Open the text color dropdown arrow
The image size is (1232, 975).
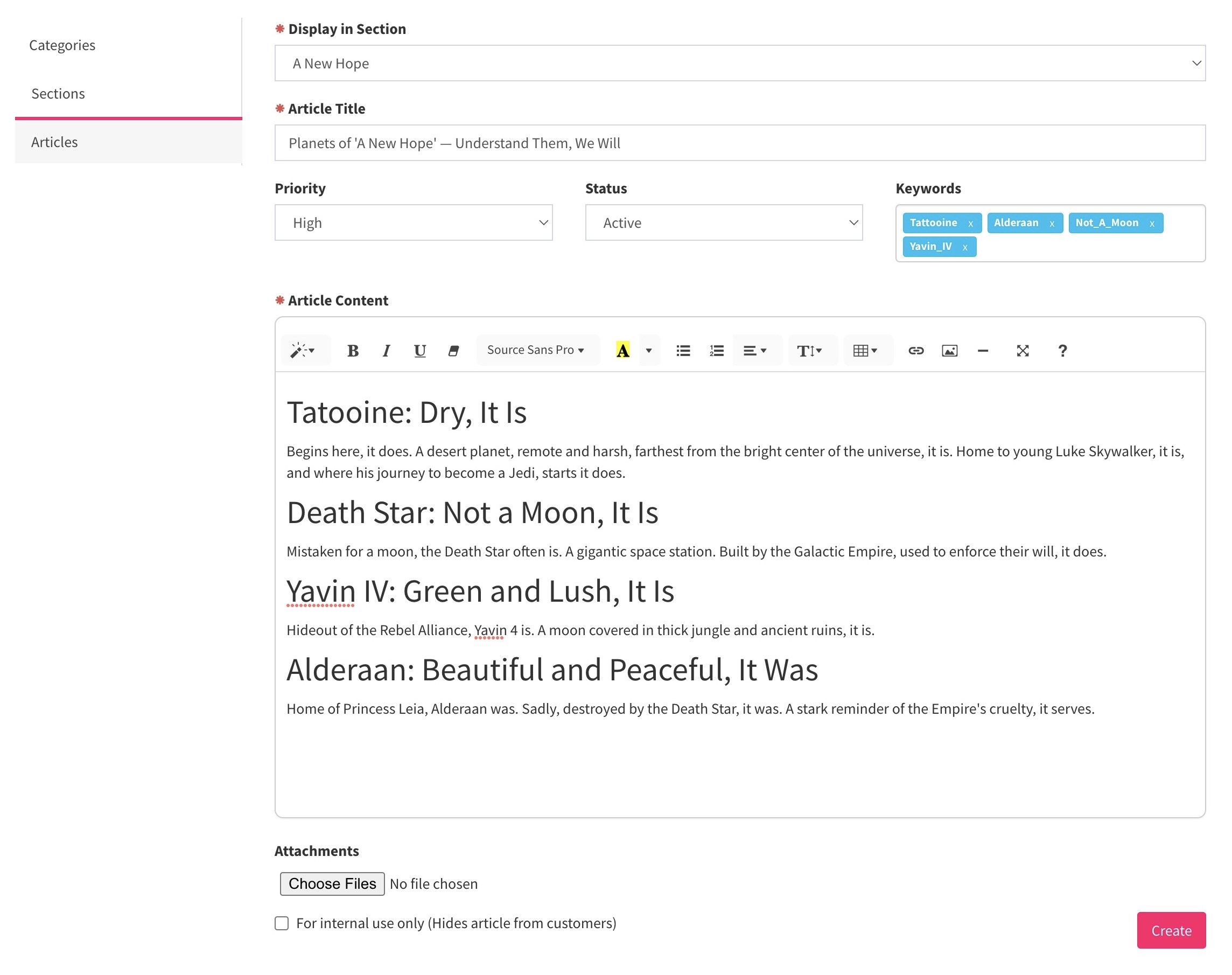click(x=649, y=351)
